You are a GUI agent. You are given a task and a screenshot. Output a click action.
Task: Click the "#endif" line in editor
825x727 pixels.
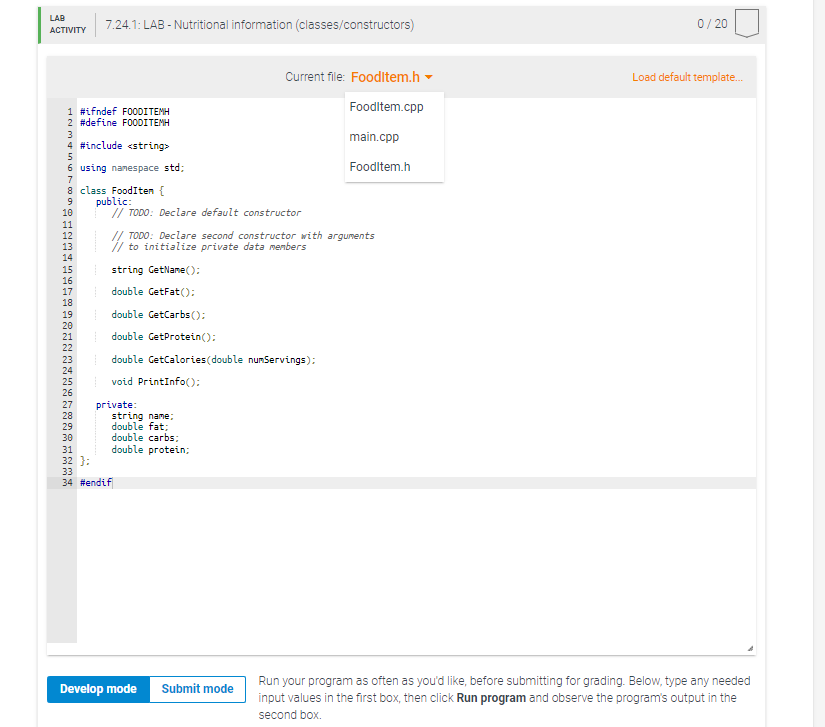pyautogui.click(x=96, y=482)
